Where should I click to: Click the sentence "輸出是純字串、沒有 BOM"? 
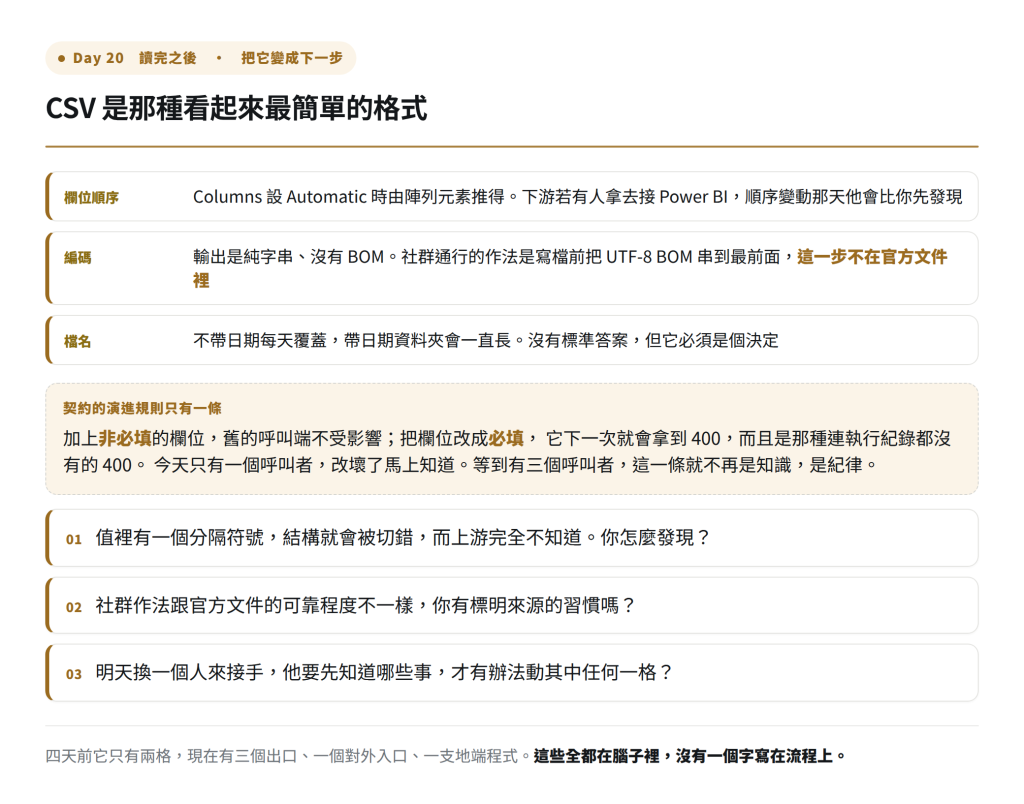(x=288, y=257)
